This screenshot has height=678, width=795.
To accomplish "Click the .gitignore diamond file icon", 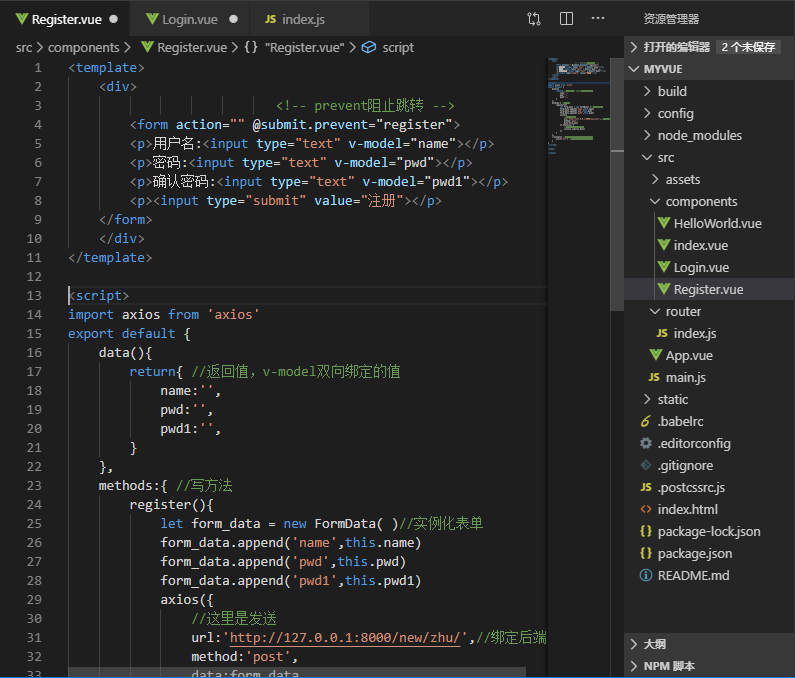I will coord(646,465).
